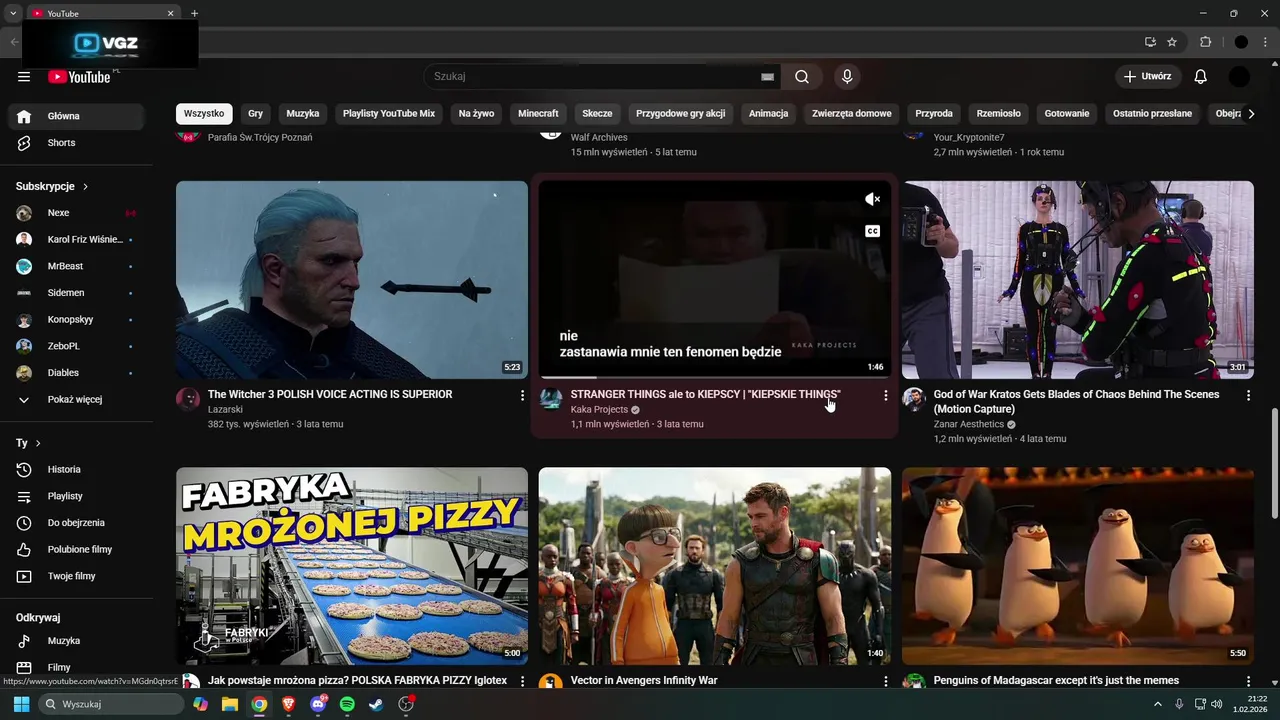Click the Utwórz create button
This screenshot has width=1280, height=720.
pyautogui.click(x=1148, y=77)
